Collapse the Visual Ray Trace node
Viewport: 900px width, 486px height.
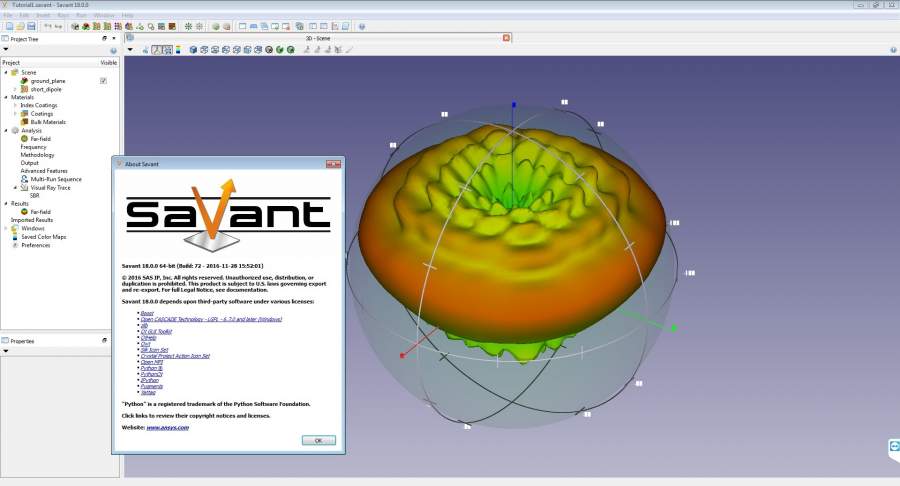pyautogui.click(x=15, y=188)
